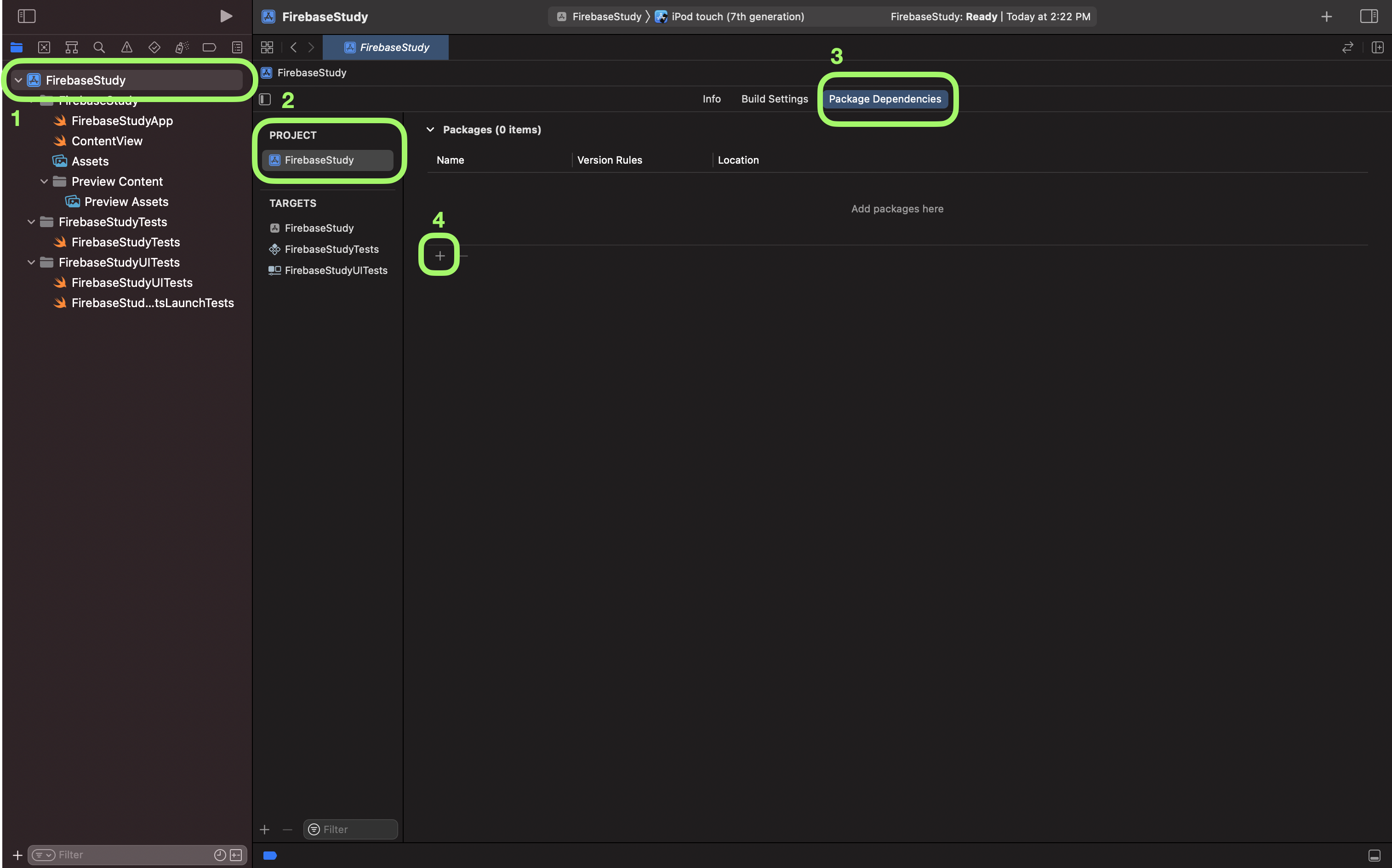Screen dimensions: 1392x868
Task: Focus the targets Filter field
Action: click(350, 829)
